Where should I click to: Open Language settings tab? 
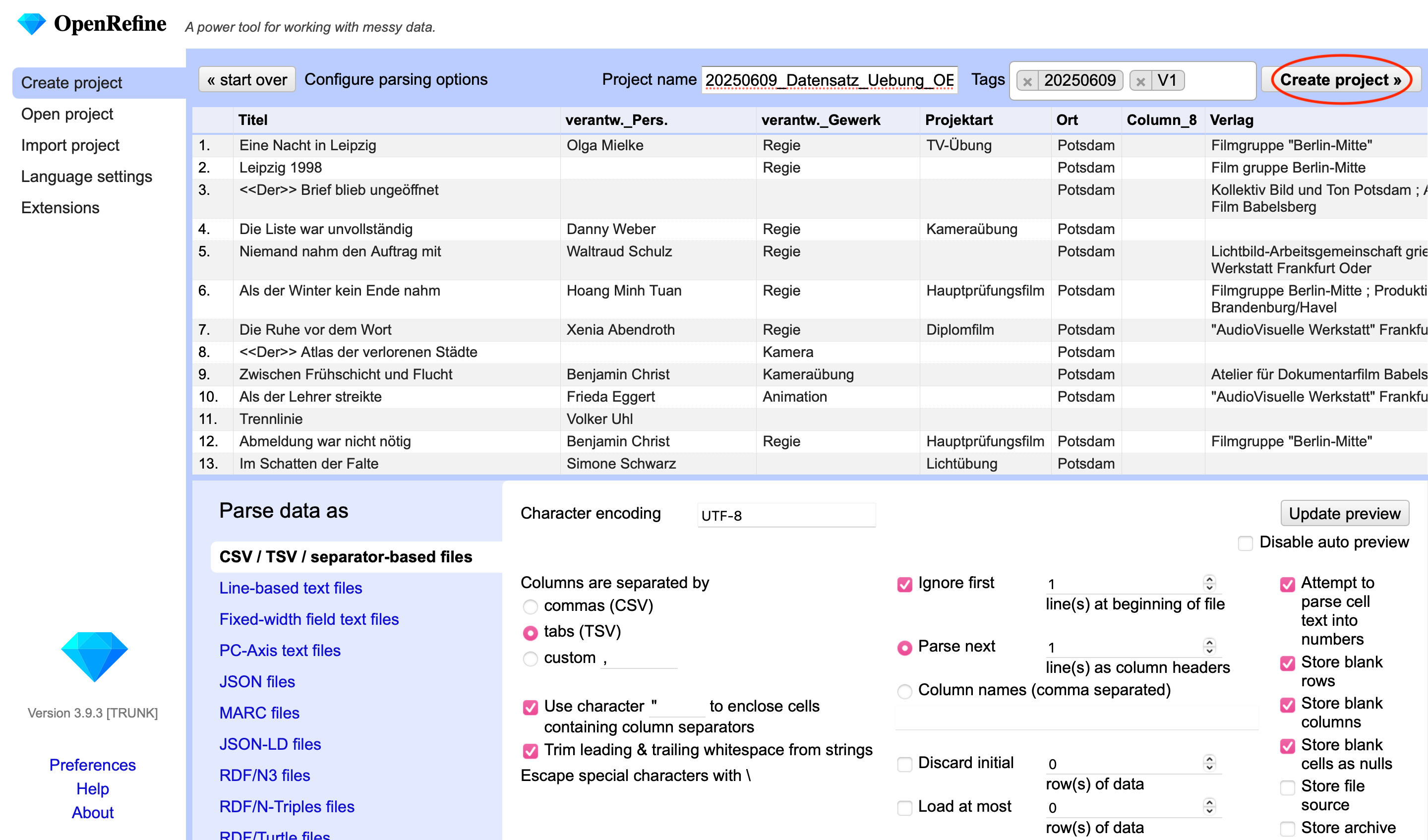tap(87, 176)
